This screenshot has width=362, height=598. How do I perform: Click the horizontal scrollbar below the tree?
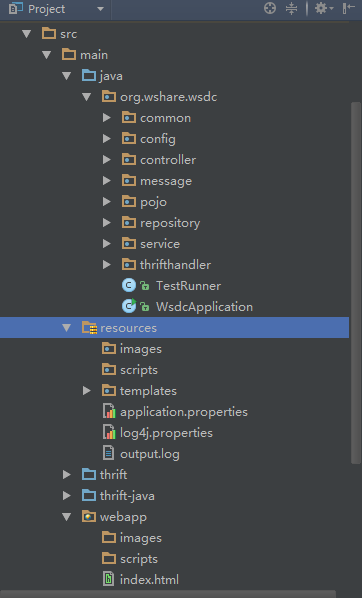168,594
